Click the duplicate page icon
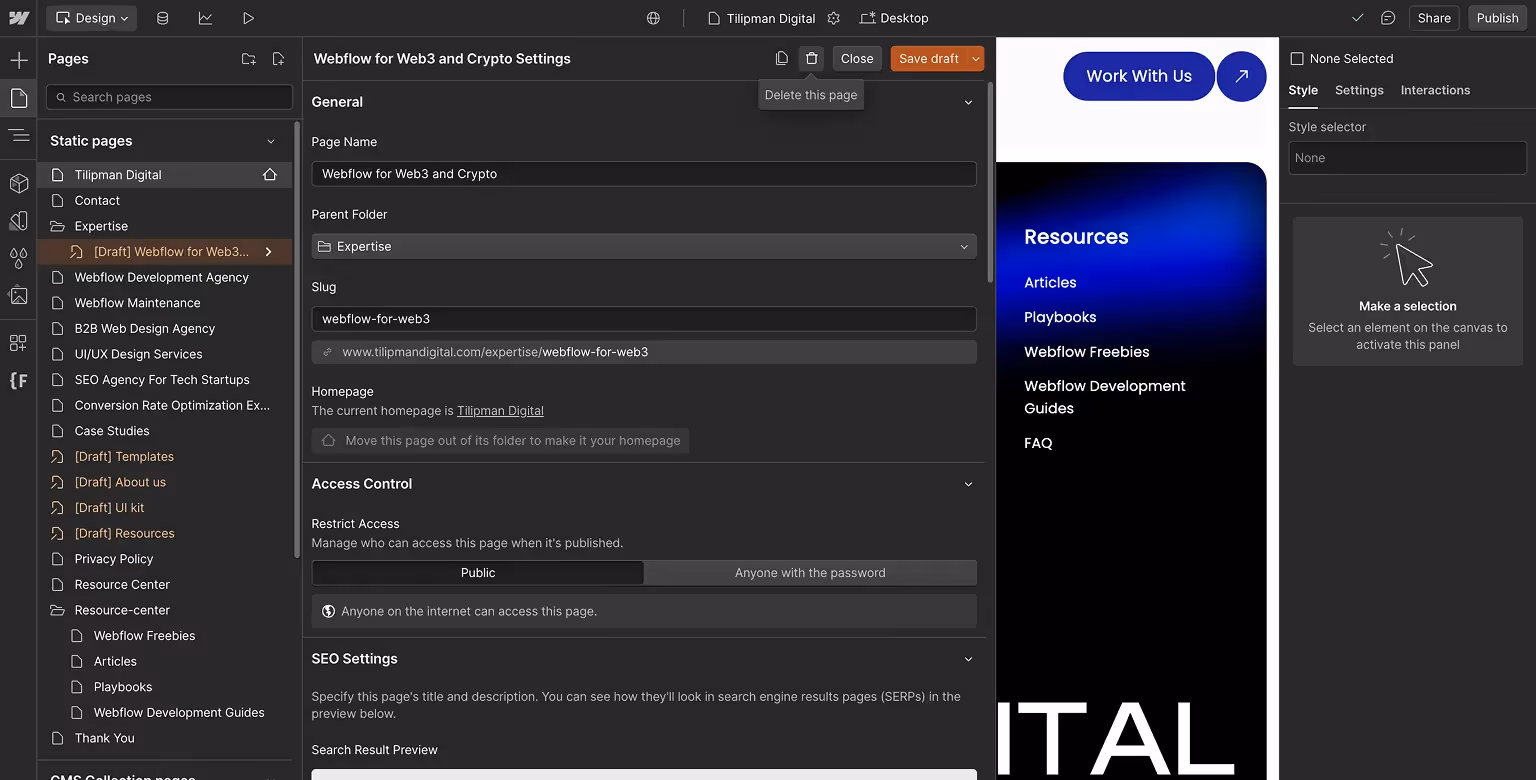The height and width of the screenshot is (780, 1536). 781,58
